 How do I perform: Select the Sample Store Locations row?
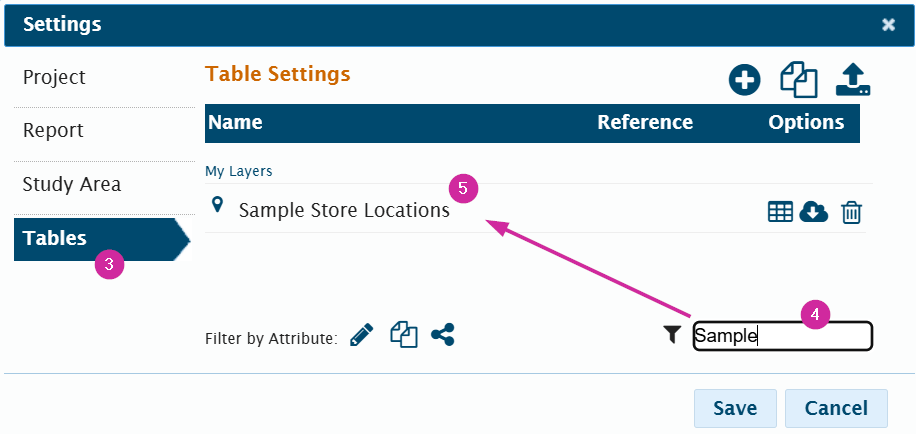(x=344, y=211)
